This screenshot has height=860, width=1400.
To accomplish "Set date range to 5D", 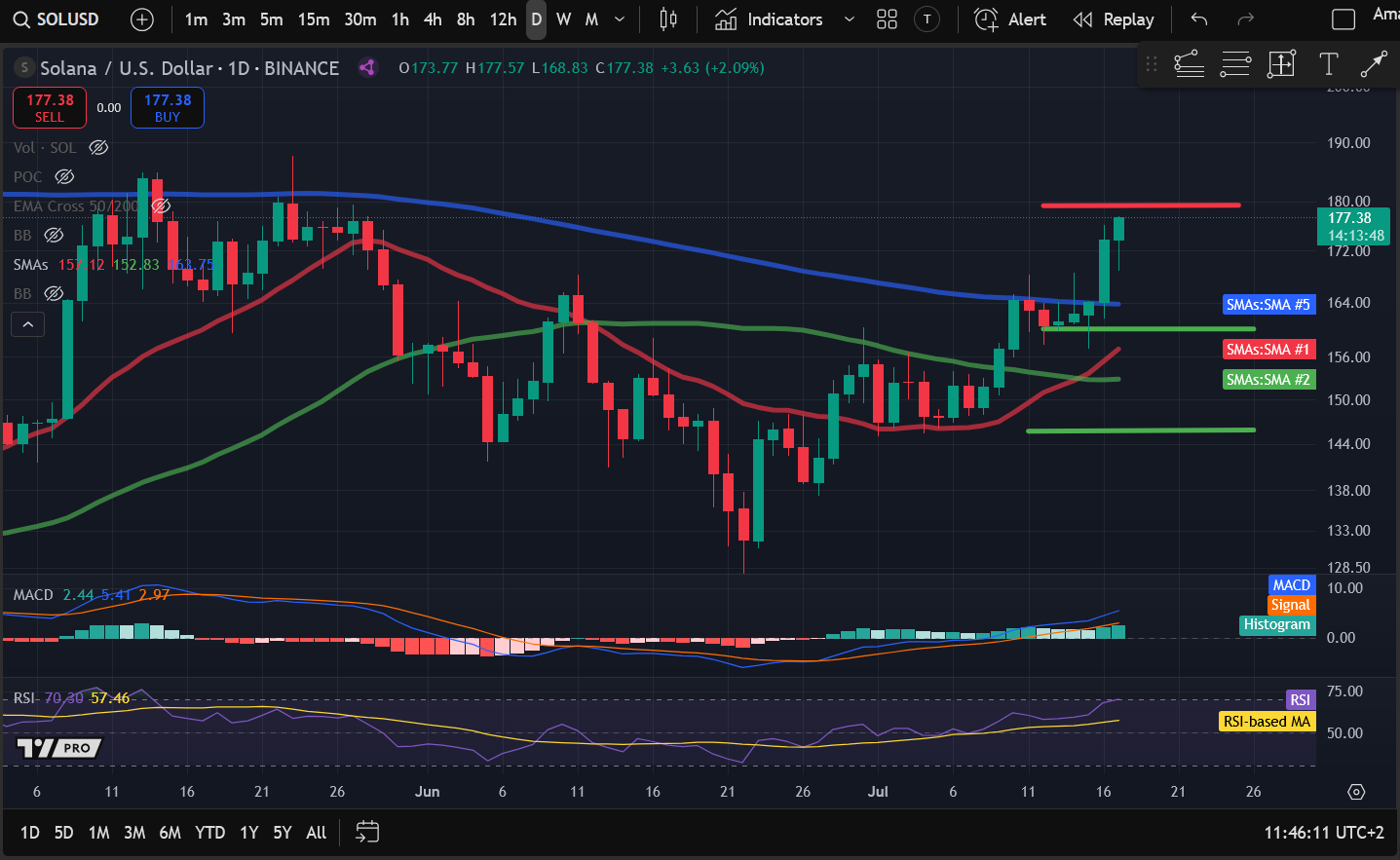I will pyautogui.click(x=63, y=832).
